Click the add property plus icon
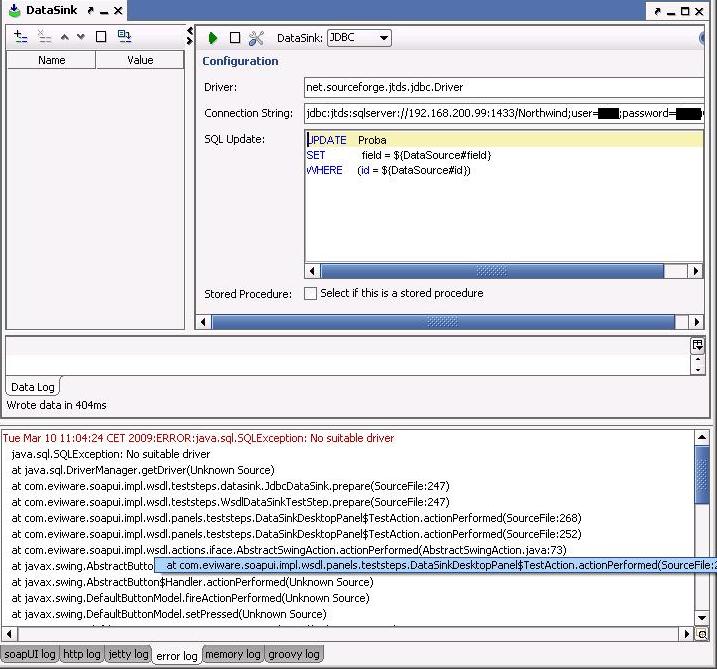717x669 pixels. (21, 36)
